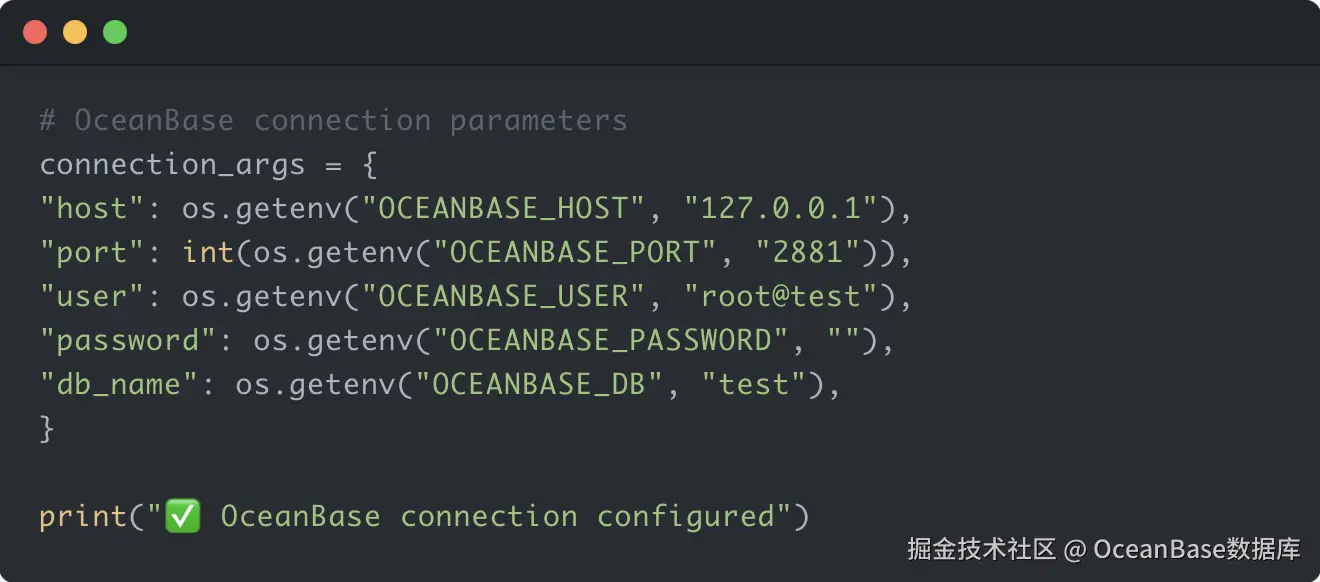Click the green maximize window dot
This screenshot has width=1320, height=582.
pos(115,32)
